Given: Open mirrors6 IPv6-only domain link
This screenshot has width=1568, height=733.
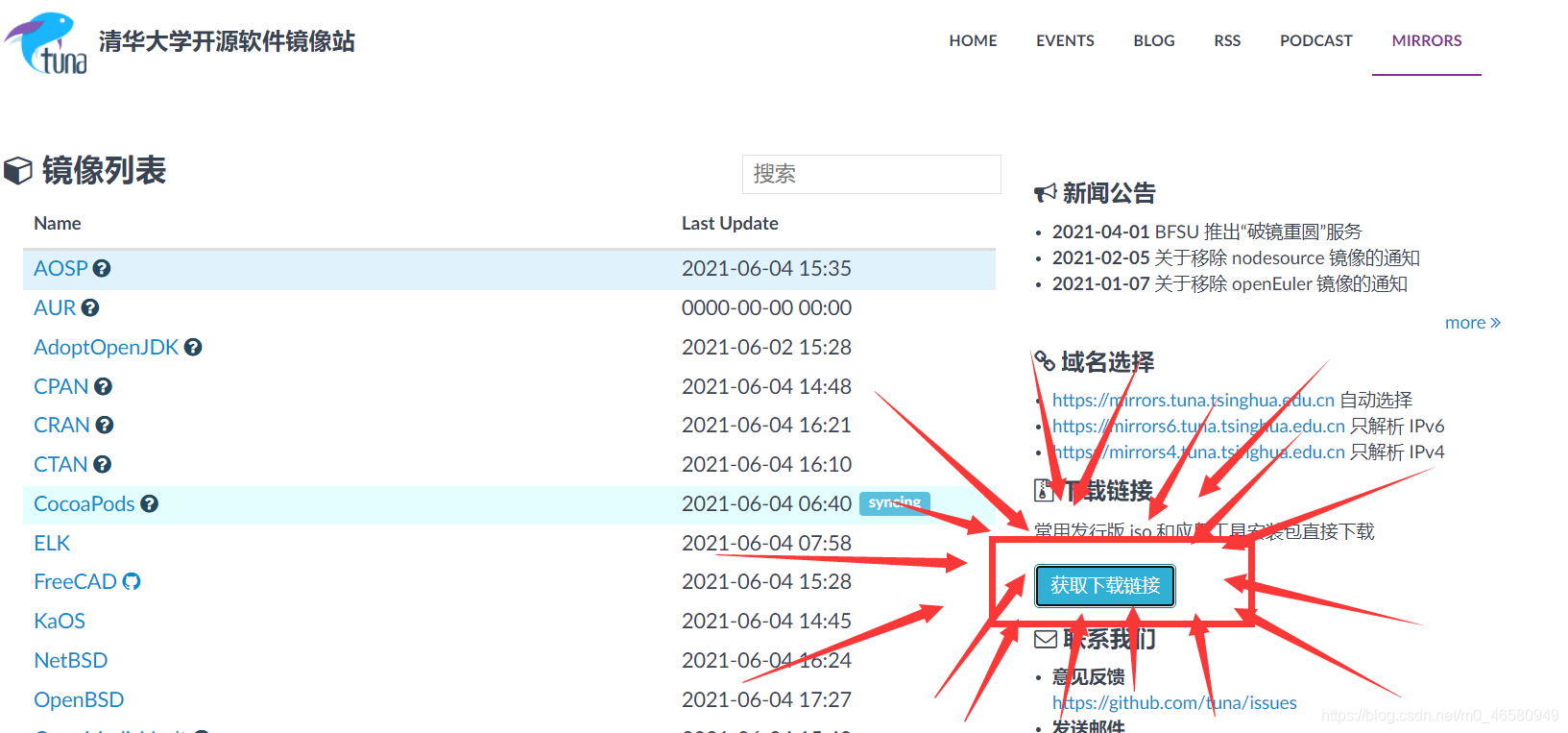Looking at the screenshot, I should pos(1198,427).
